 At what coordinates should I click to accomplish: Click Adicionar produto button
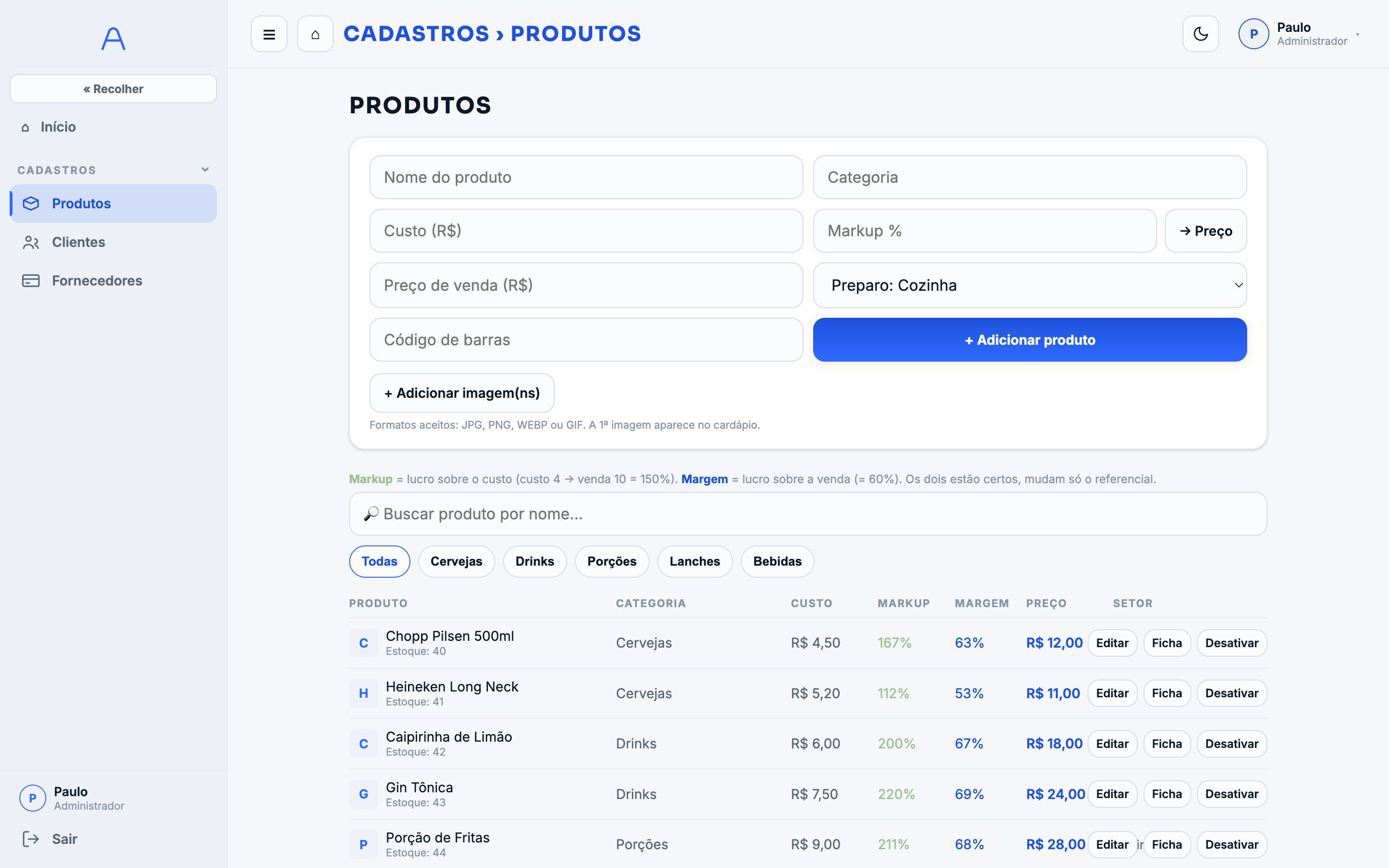tap(1030, 340)
